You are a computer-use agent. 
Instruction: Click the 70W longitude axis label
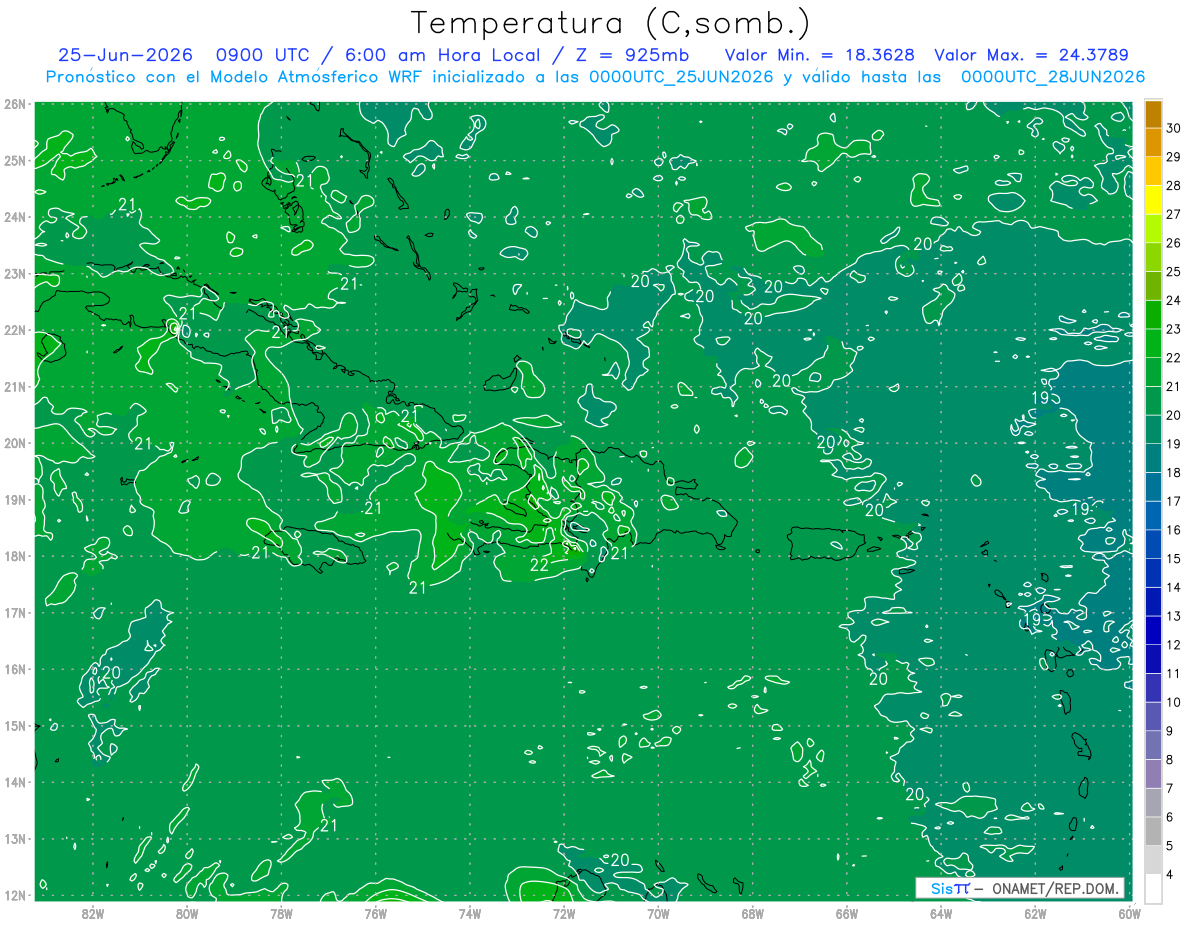tap(658, 913)
